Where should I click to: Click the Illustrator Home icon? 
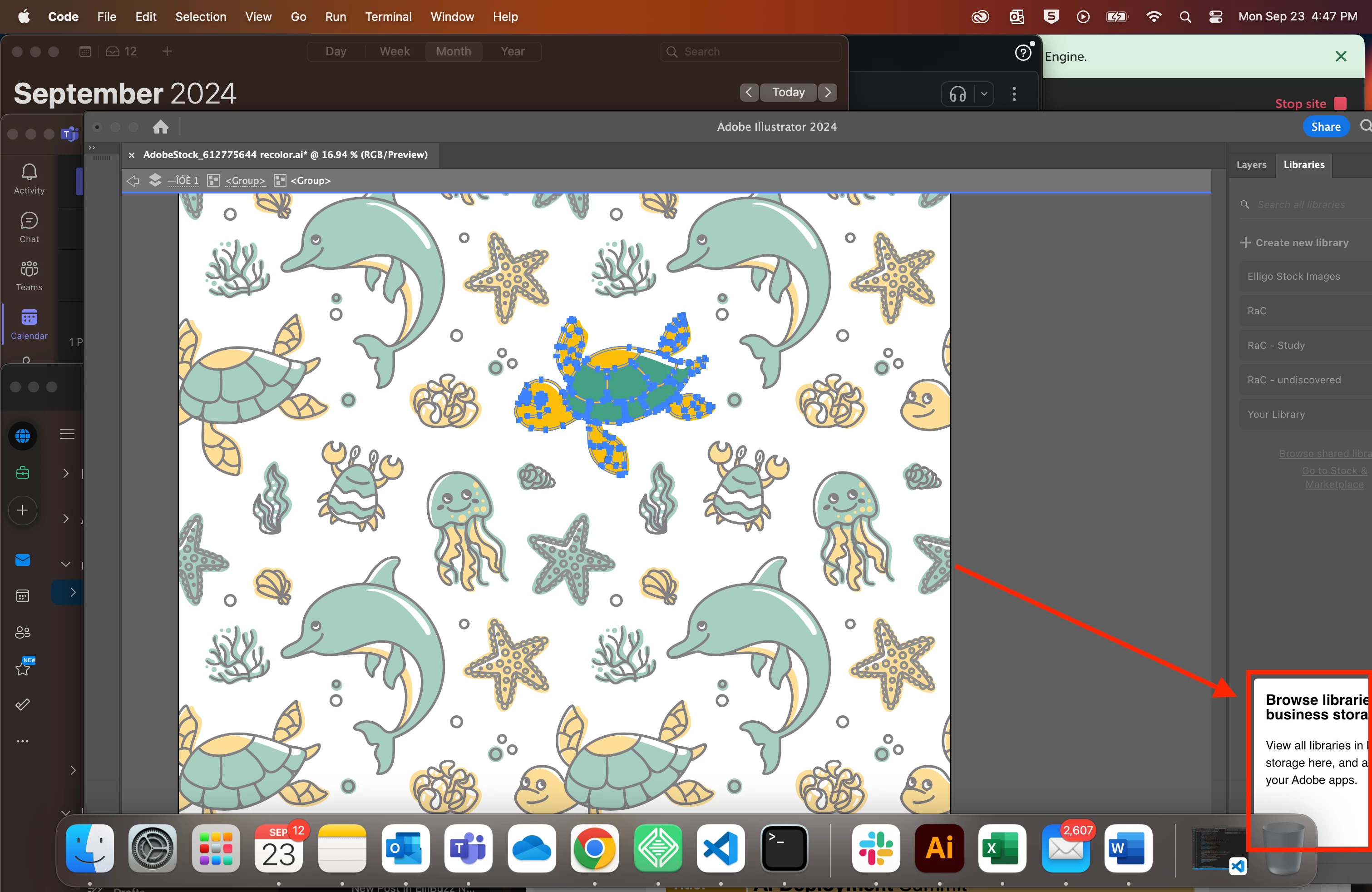point(161,127)
